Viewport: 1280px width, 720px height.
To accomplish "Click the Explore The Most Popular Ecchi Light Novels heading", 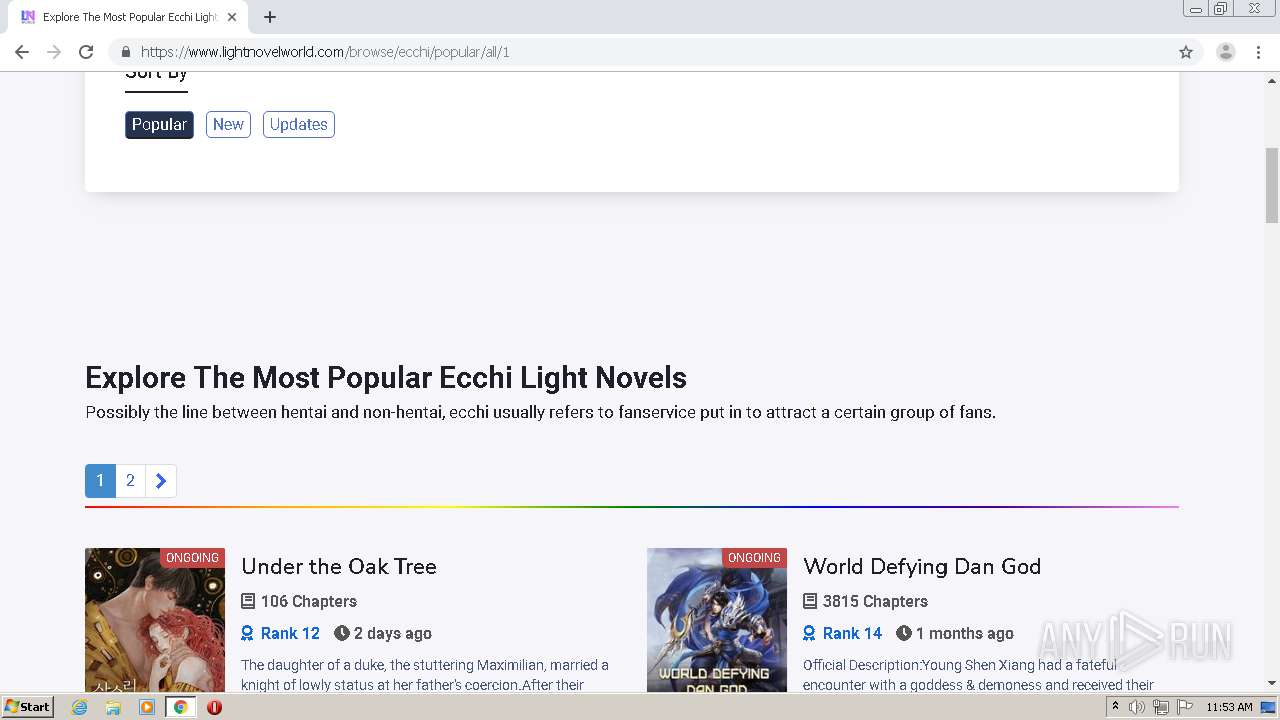I will tap(386, 377).
